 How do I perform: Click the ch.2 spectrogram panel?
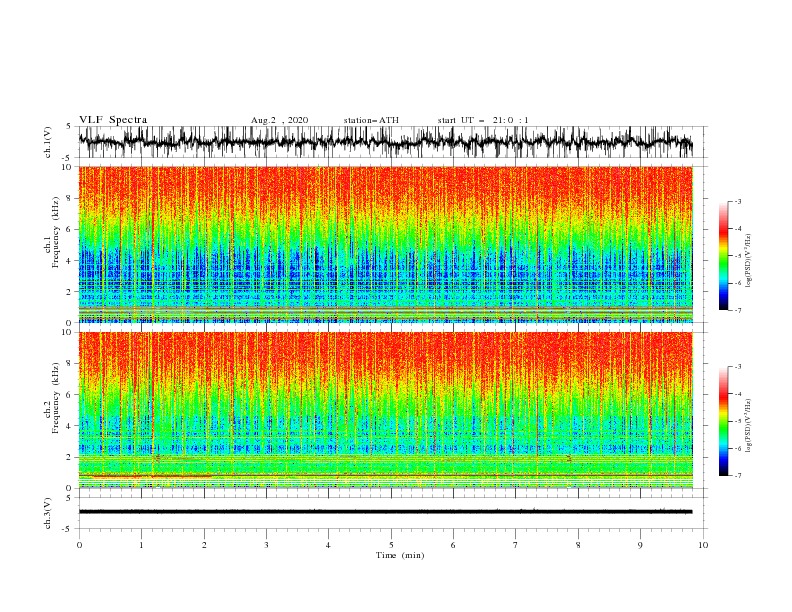[385, 410]
